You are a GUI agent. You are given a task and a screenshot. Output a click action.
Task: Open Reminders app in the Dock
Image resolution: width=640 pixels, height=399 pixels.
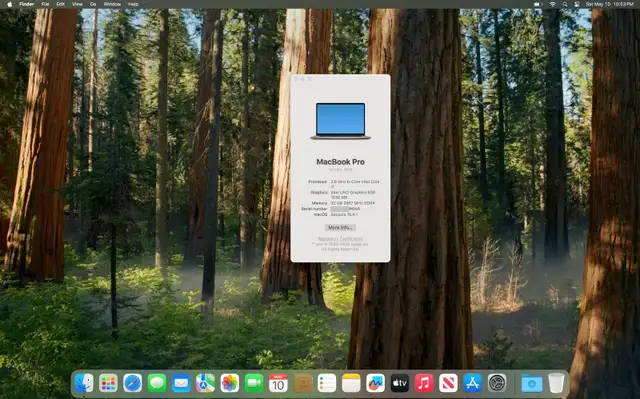coord(327,383)
